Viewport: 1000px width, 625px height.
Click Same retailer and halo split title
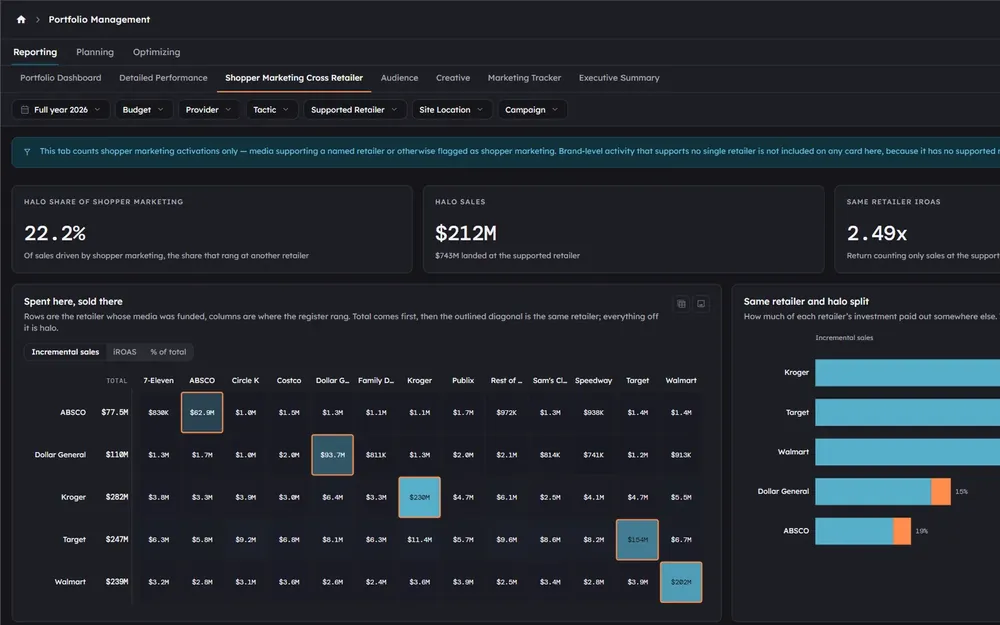[x=806, y=302]
